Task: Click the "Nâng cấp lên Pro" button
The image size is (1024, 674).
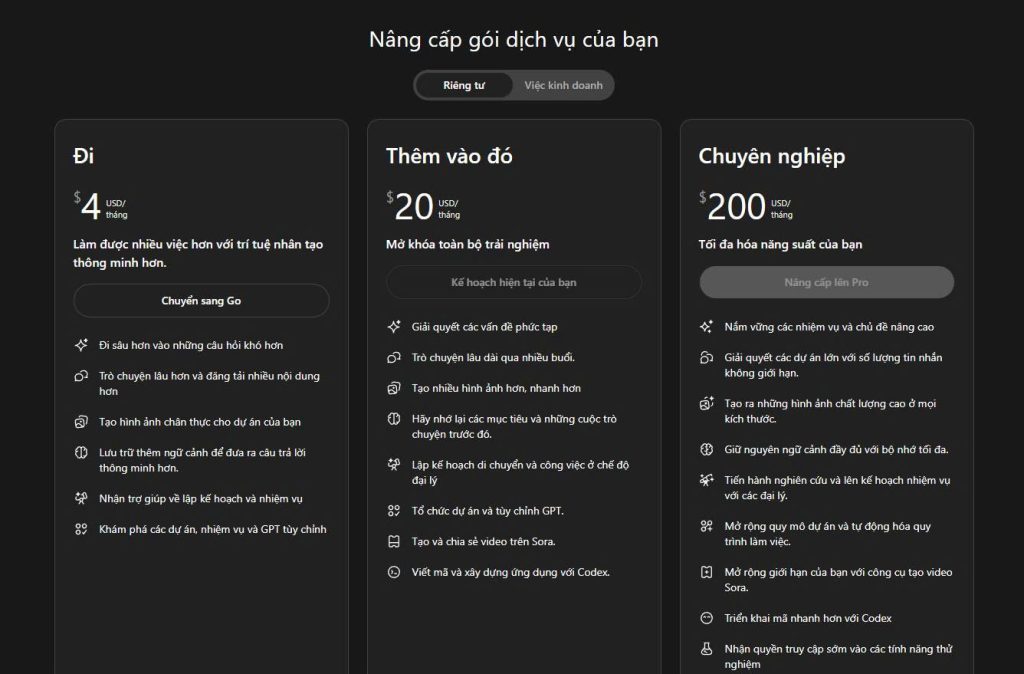Action: click(826, 282)
